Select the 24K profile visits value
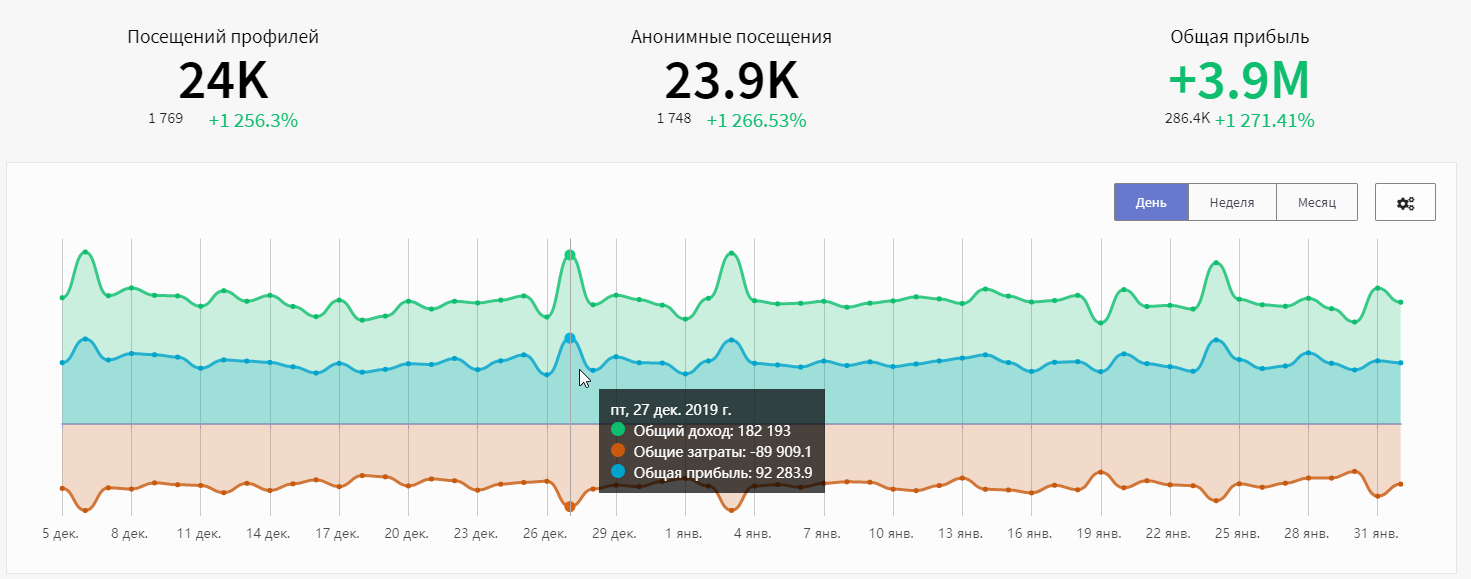This screenshot has width=1471, height=579. (223, 81)
